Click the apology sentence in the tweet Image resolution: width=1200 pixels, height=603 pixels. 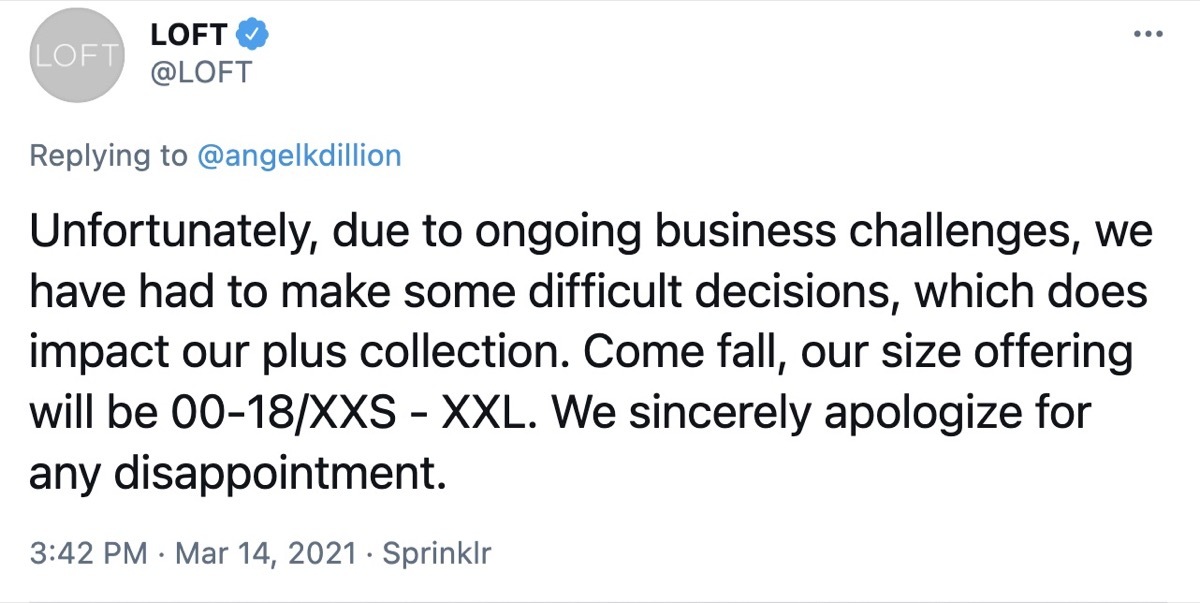coord(800,412)
